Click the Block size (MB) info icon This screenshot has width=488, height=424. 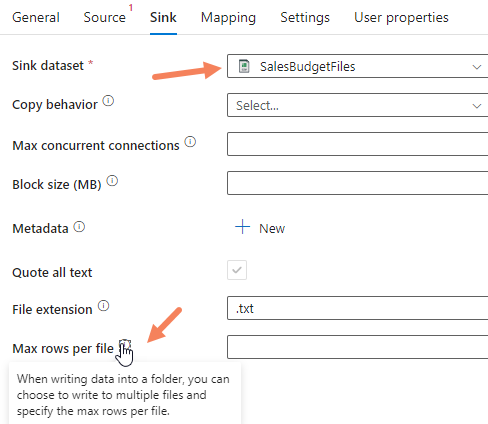(x=112, y=181)
